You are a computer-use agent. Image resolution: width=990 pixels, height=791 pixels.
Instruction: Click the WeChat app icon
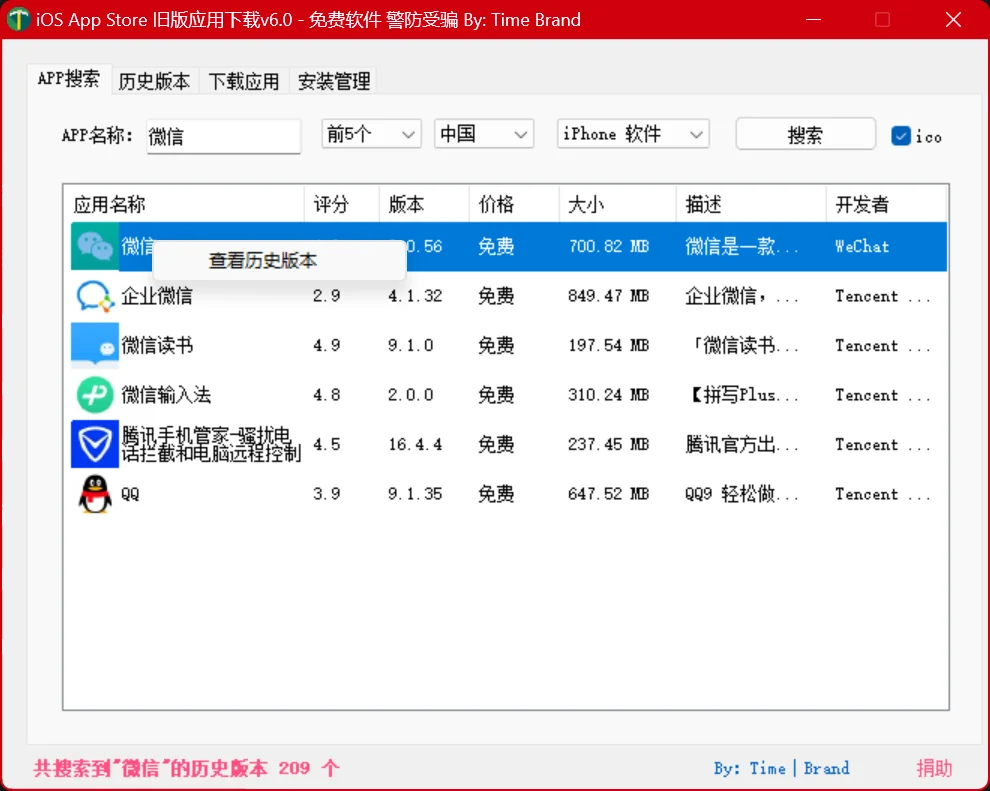click(92, 246)
